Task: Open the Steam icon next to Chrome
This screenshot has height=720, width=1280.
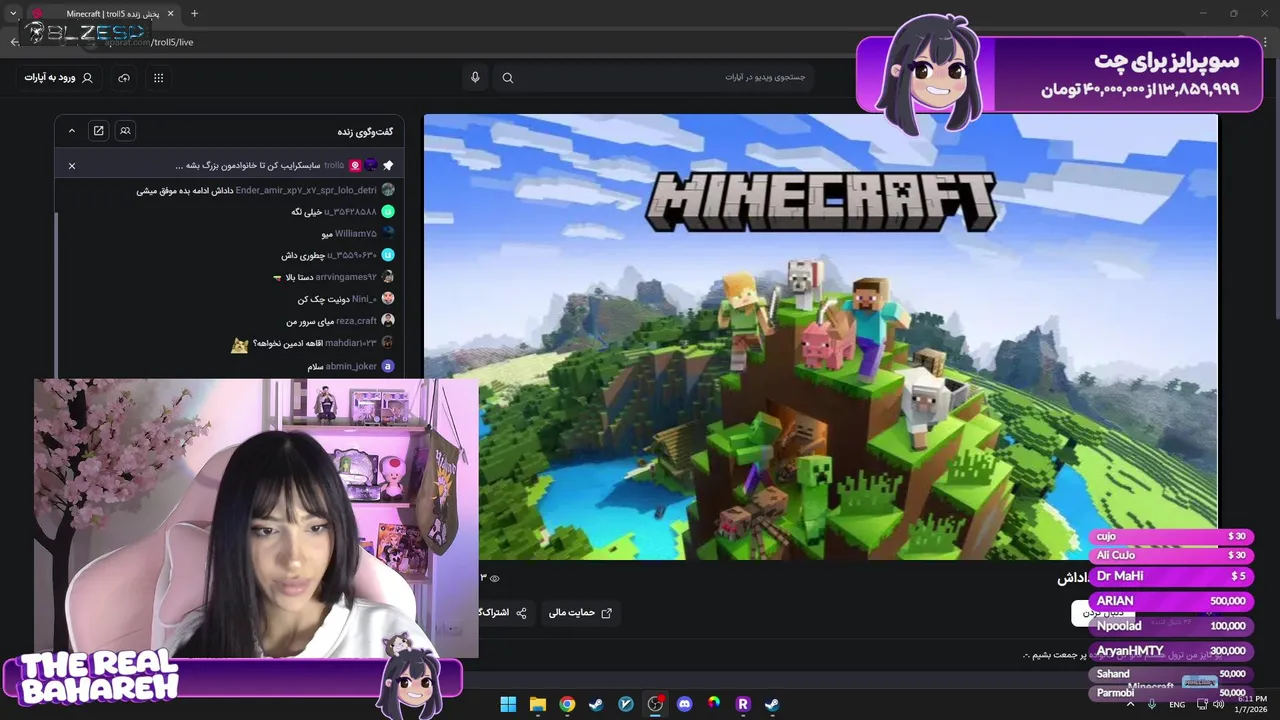Action: (x=596, y=704)
